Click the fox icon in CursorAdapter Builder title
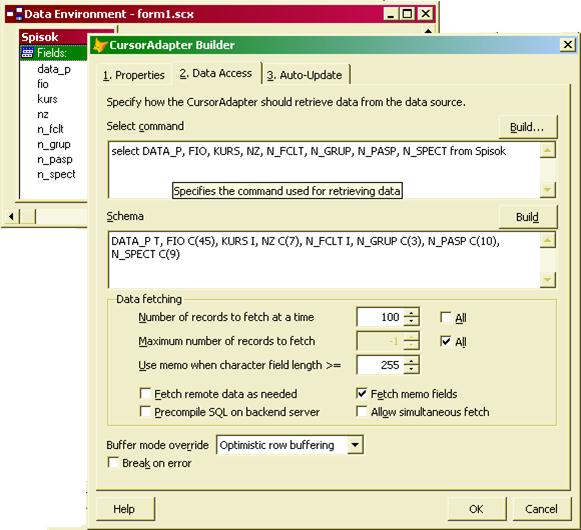581x530 pixels. point(100,45)
